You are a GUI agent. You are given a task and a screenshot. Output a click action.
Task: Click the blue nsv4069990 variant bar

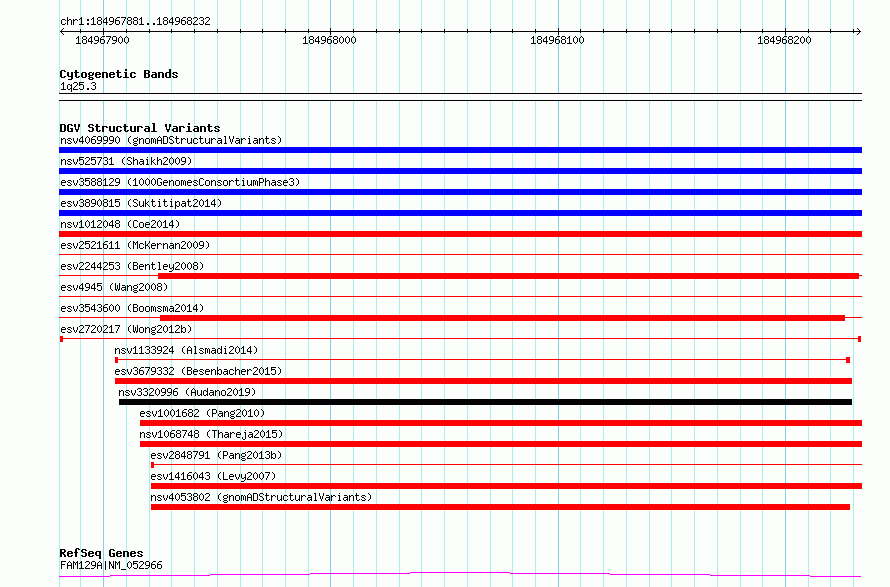[460, 150]
